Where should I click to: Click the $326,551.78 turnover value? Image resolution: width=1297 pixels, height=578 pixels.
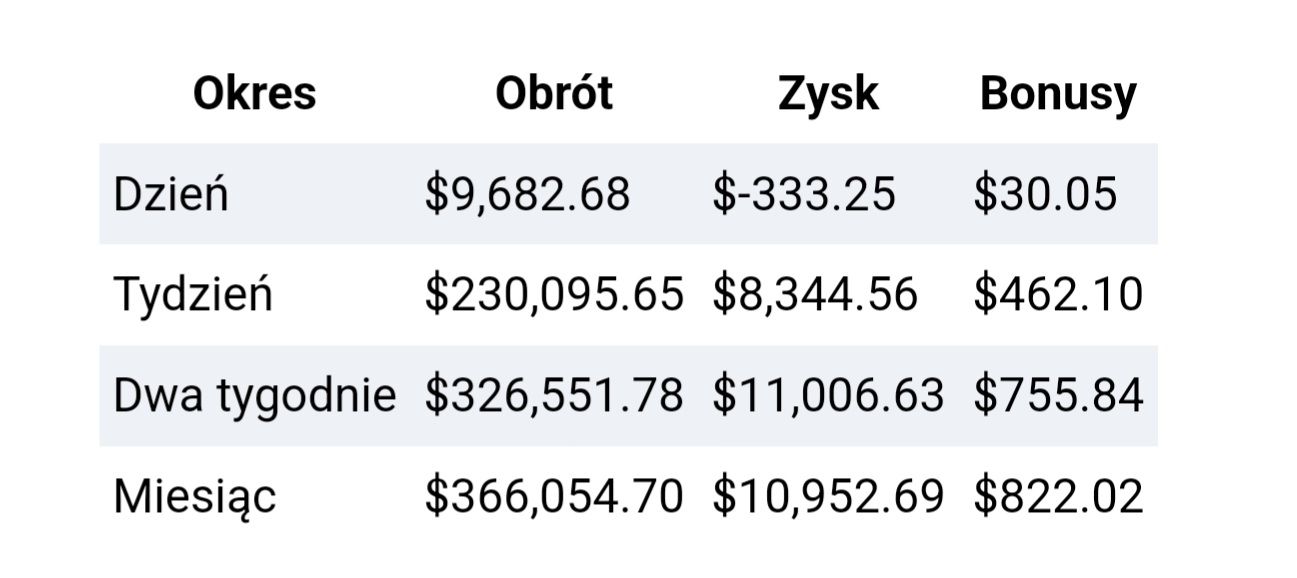(554, 396)
